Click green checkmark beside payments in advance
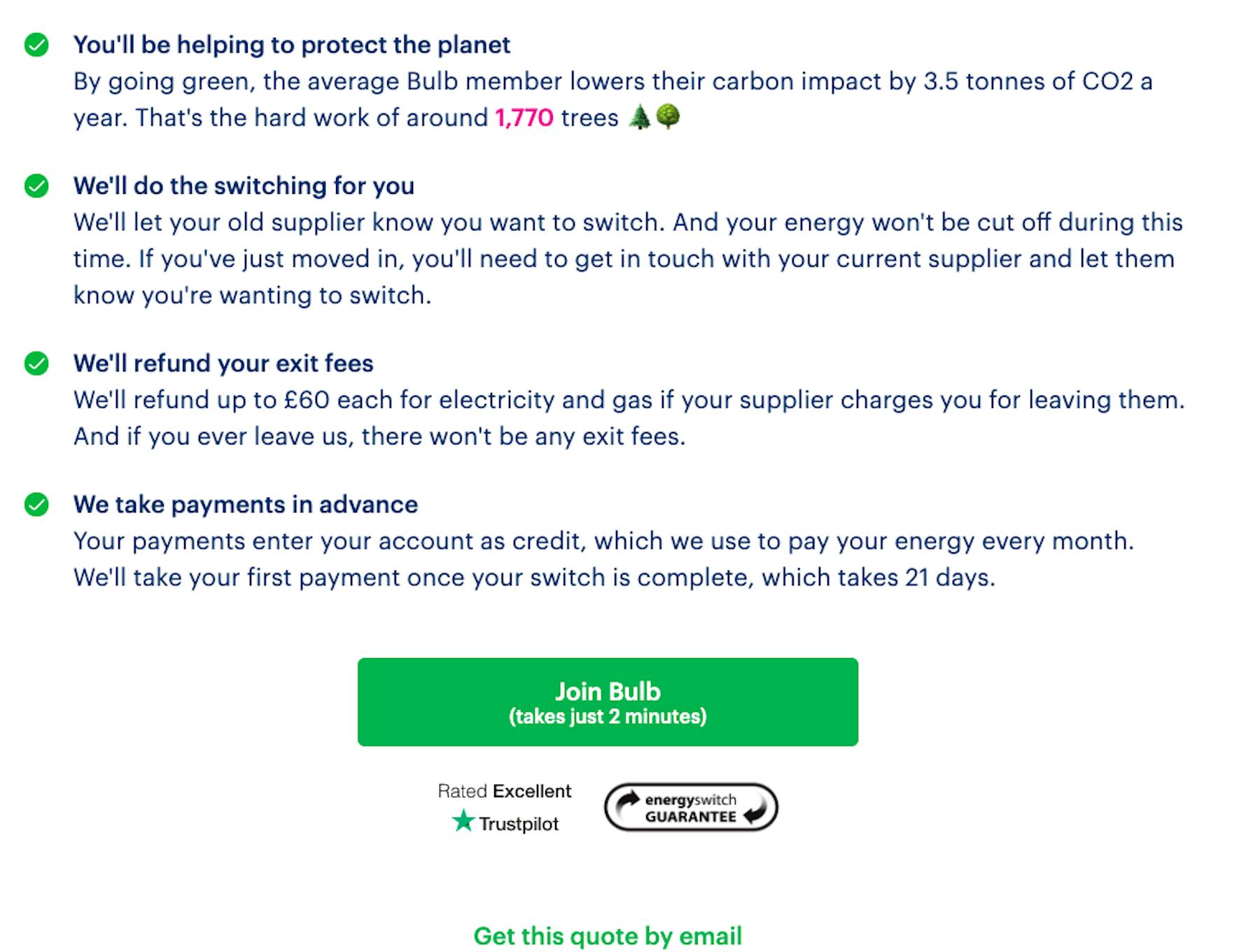 [36, 505]
